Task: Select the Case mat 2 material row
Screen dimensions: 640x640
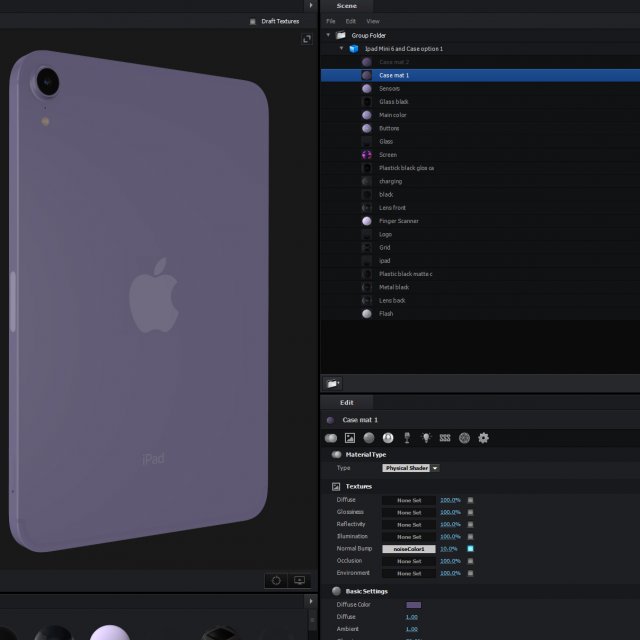Action: coord(480,62)
